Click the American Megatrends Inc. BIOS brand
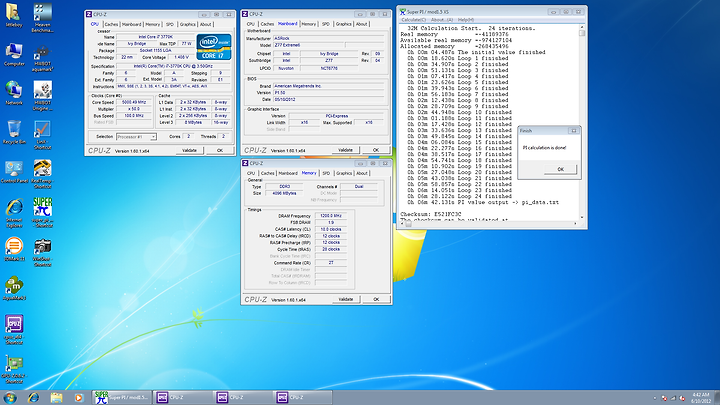This screenshot has width=720, height=405. pos(328,86)
